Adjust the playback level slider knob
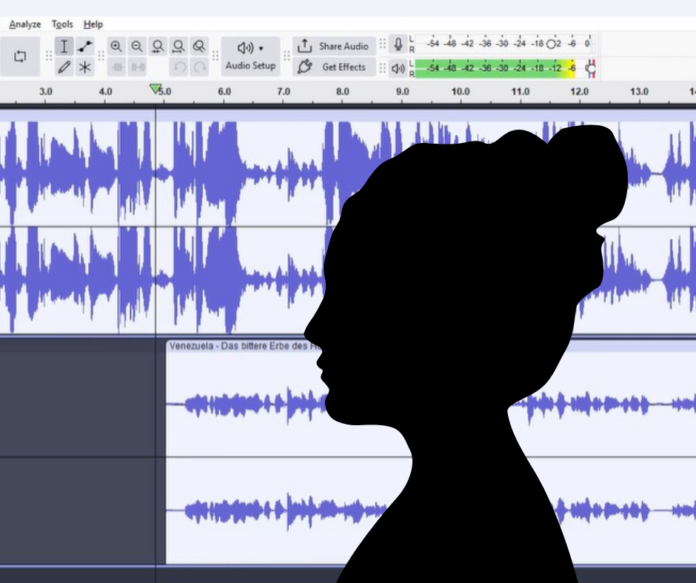Viewport: 696px width, 583px height. pyautogui.click(x=591, y=68)
